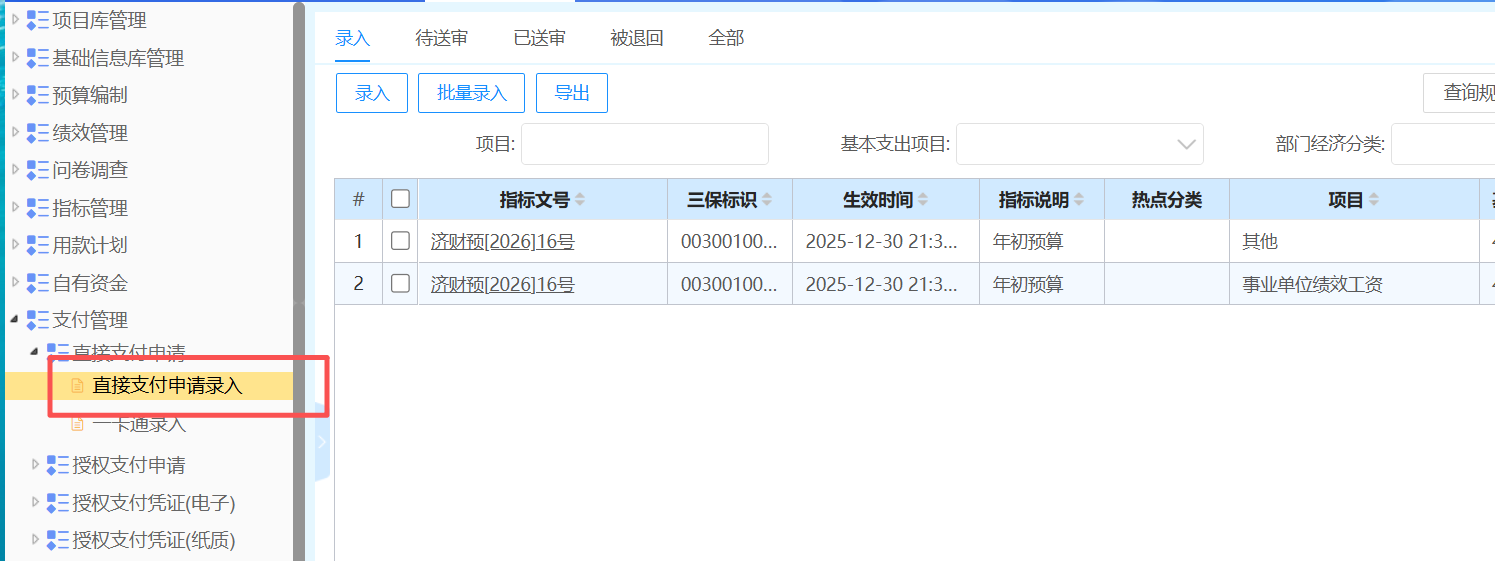Expand the 授权支付申请 tree node
Screen dimensions: 1495x561
point(35,465)
